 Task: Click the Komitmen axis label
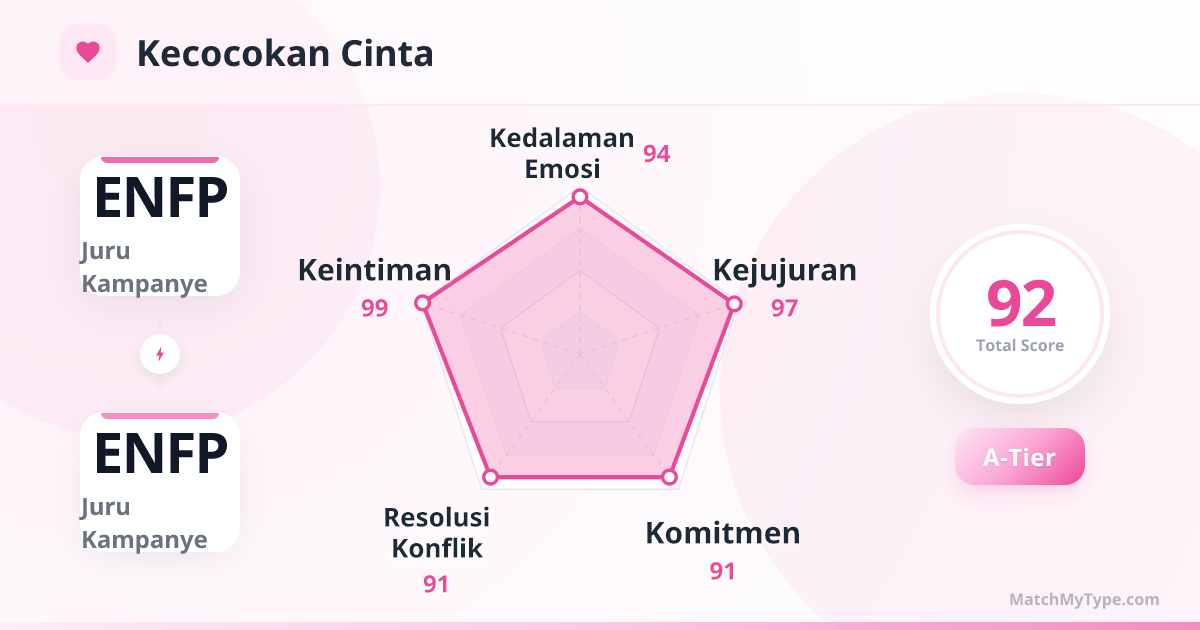(x=722, y=533)
